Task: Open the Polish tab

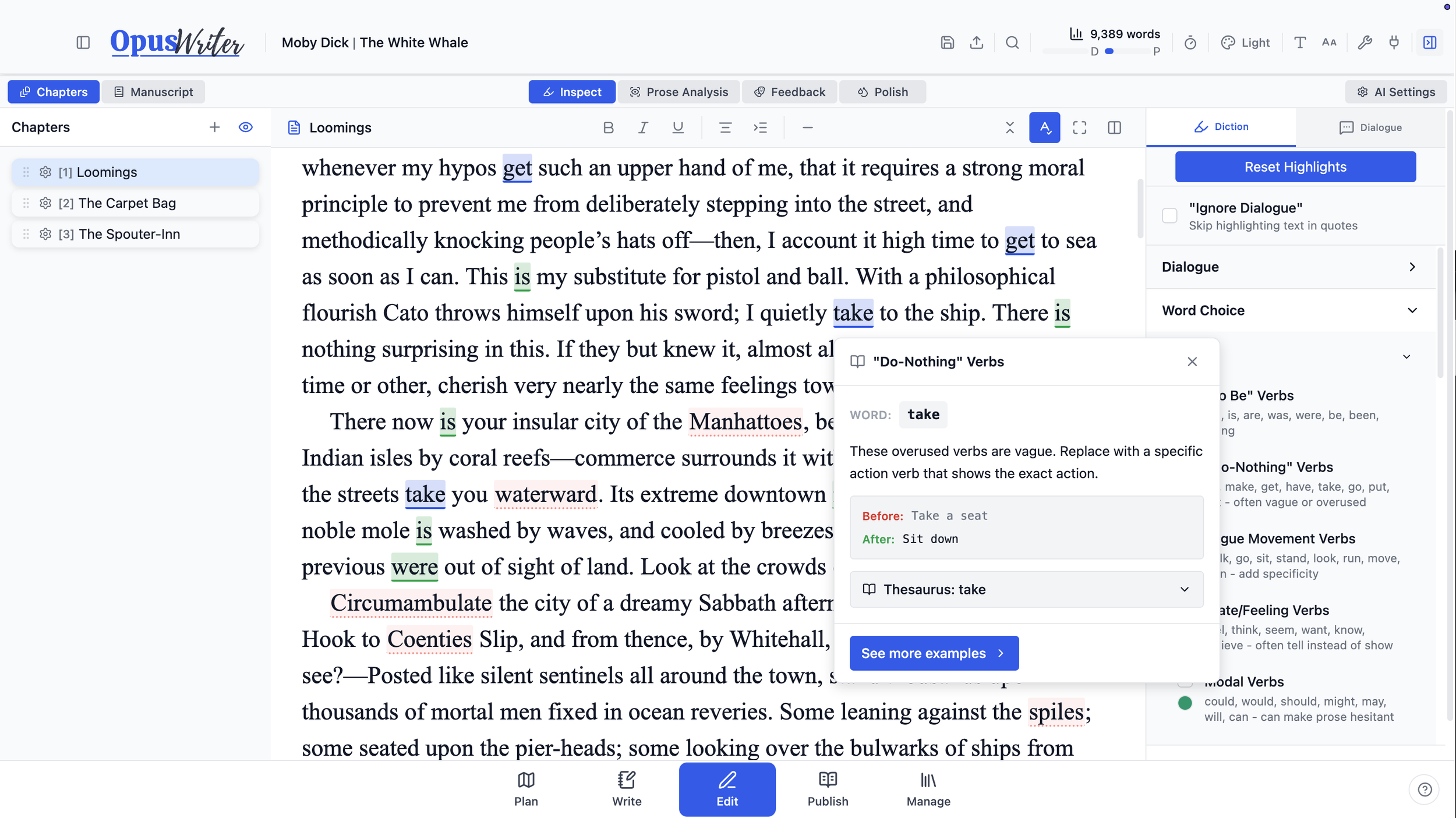Action: tap(882, 92)
